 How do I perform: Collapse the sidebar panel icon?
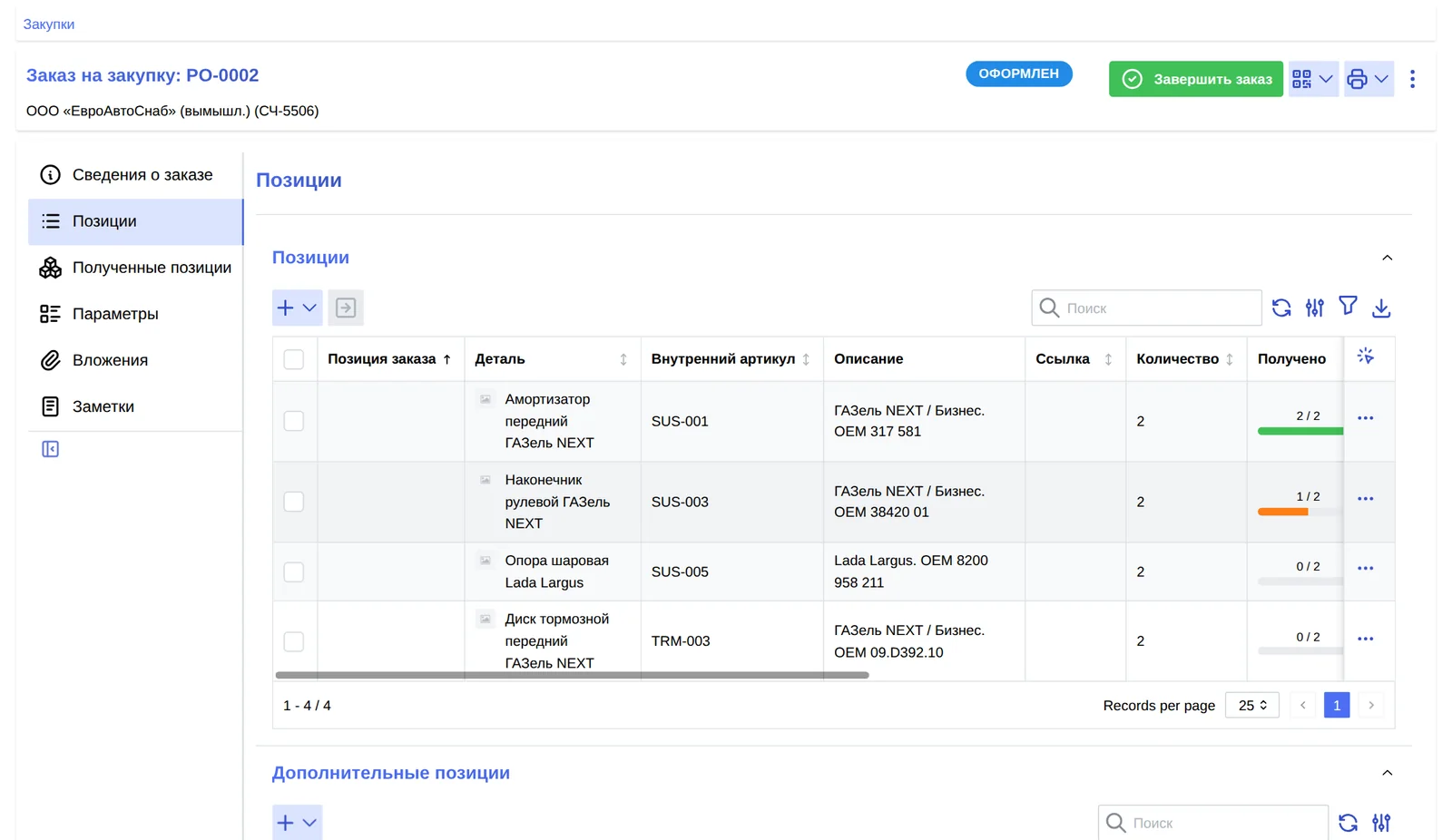[51, 449]
